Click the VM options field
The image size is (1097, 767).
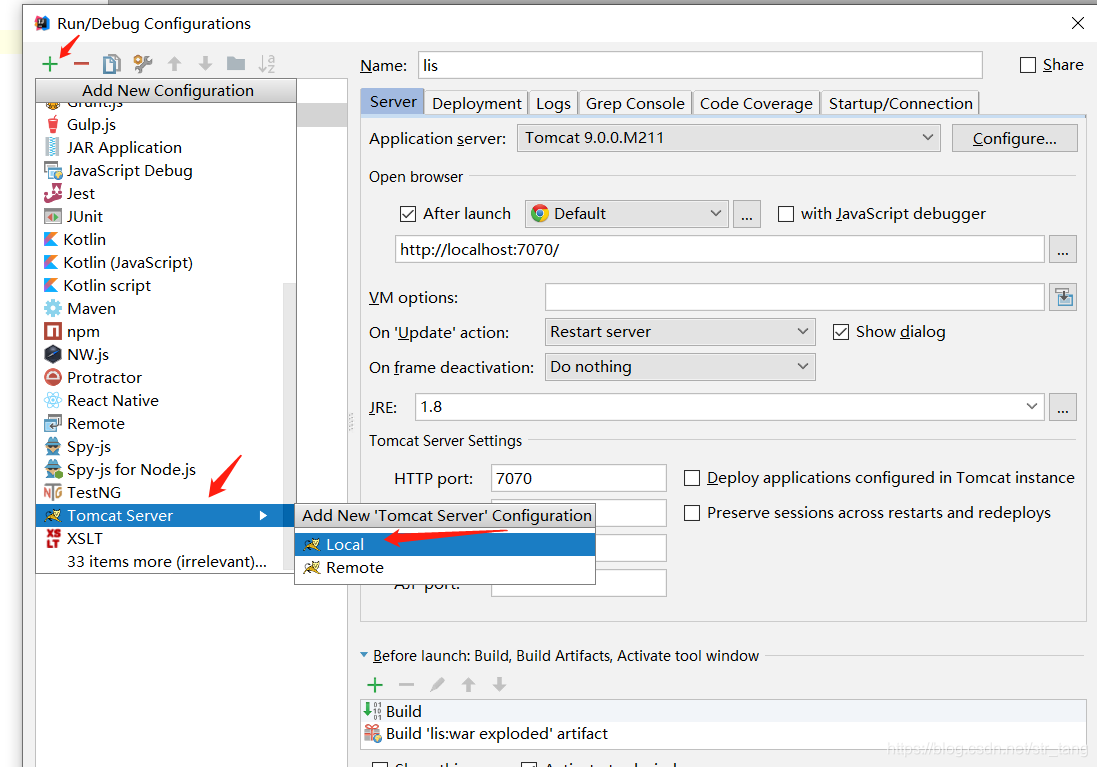point(795,297)
